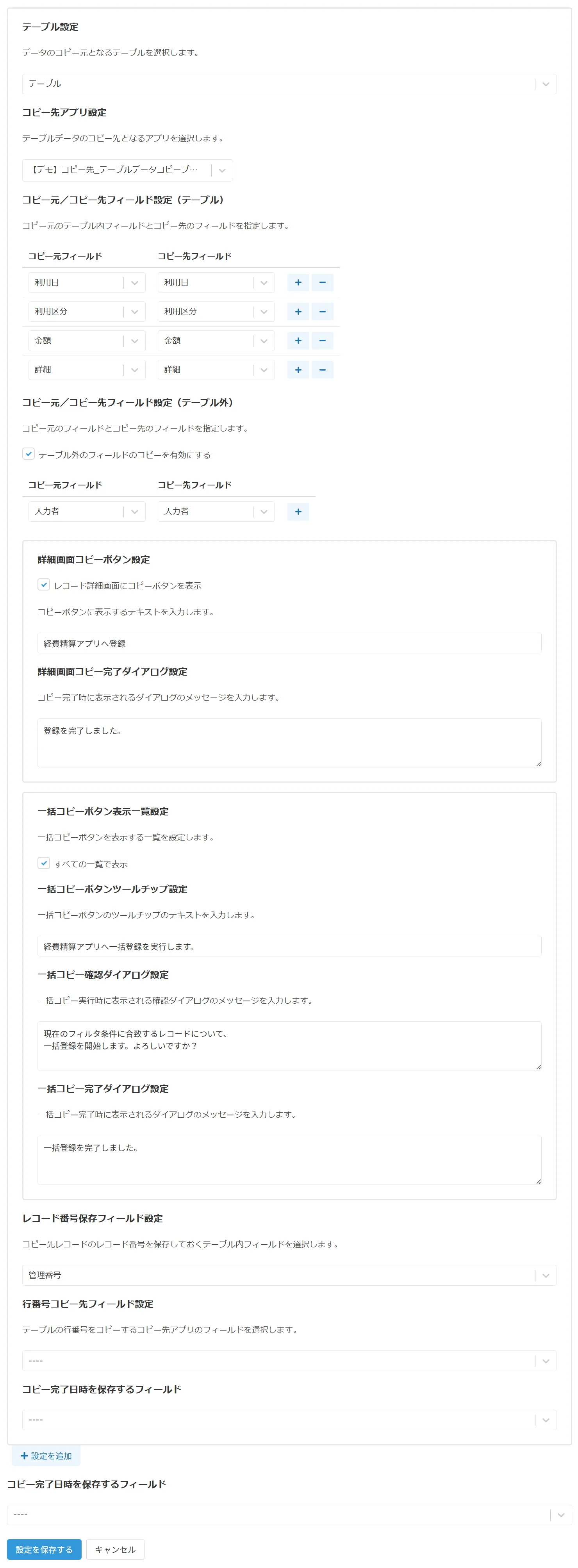The height and width of the screenshot is (1568, 578).
Task: Open the コピー完了日時 dropdown inside the settings panel
Action: [289, 1420]
